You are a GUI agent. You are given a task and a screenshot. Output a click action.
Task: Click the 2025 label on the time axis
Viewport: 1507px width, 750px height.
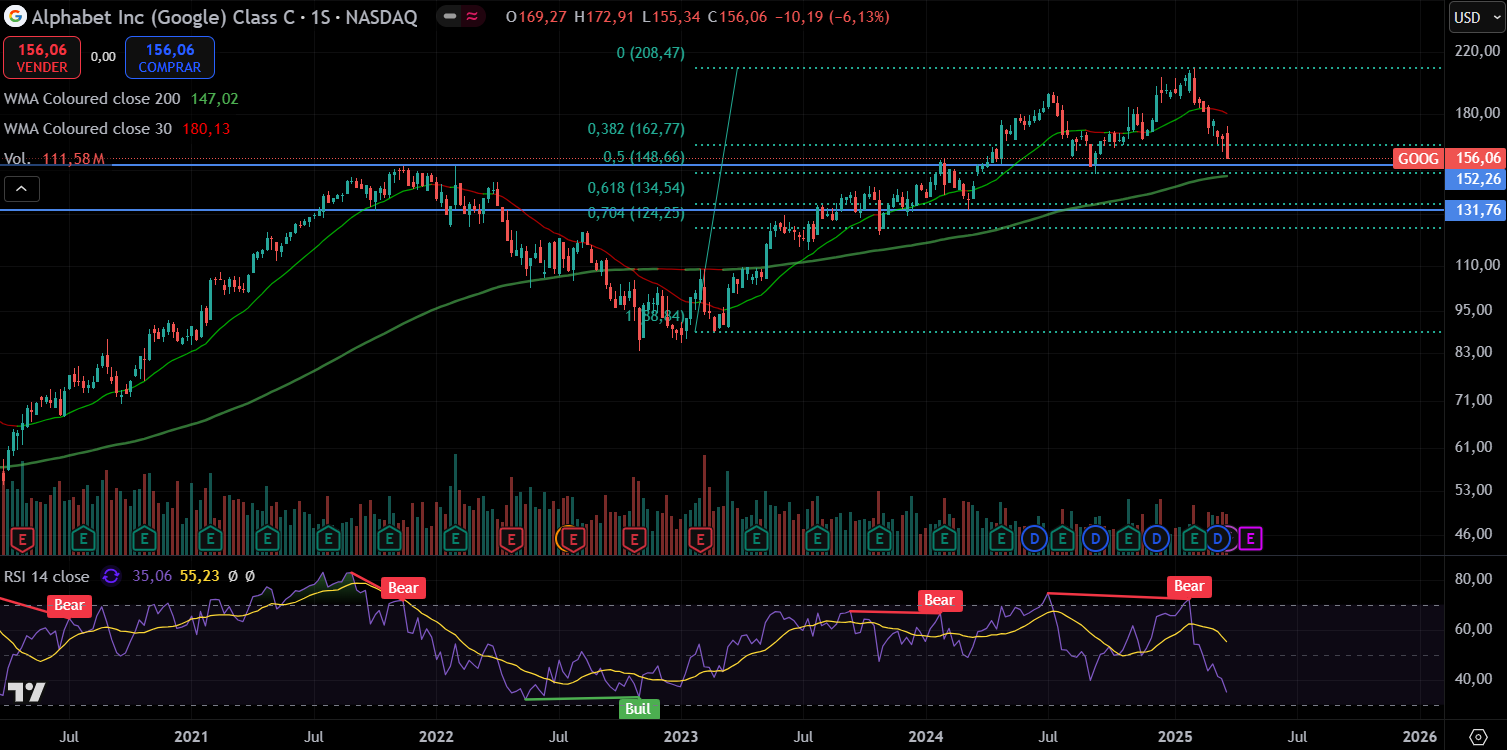click(x=1175, y=737)
